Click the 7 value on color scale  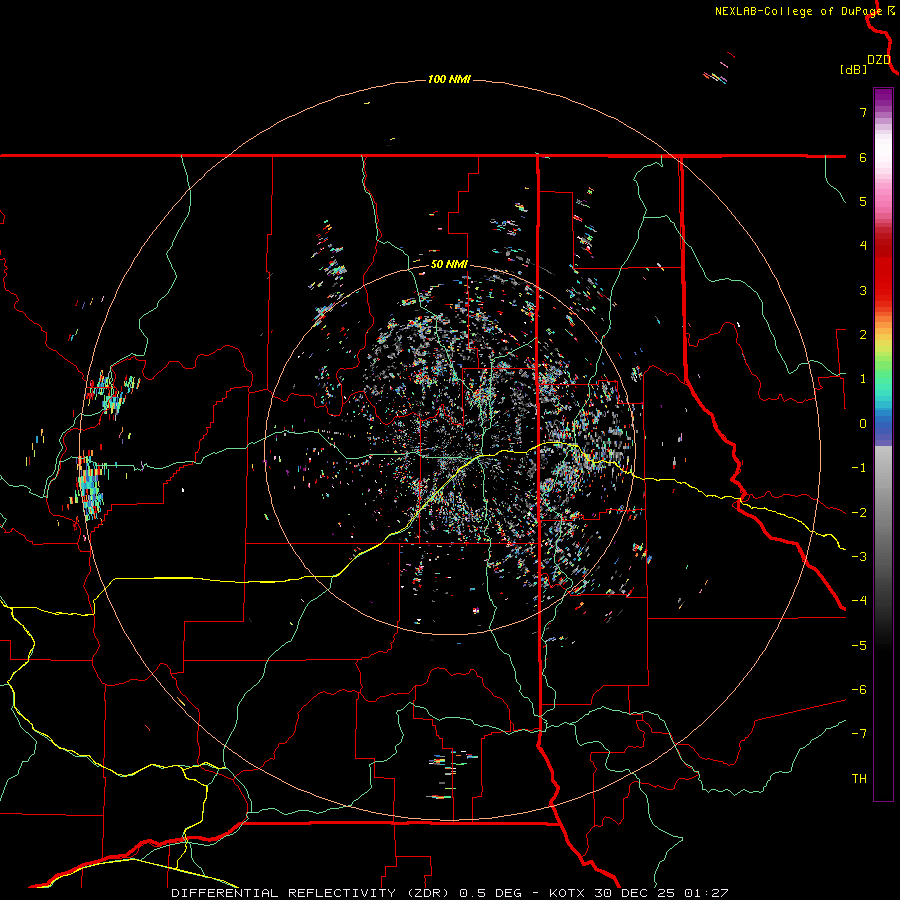click(863, 112)
